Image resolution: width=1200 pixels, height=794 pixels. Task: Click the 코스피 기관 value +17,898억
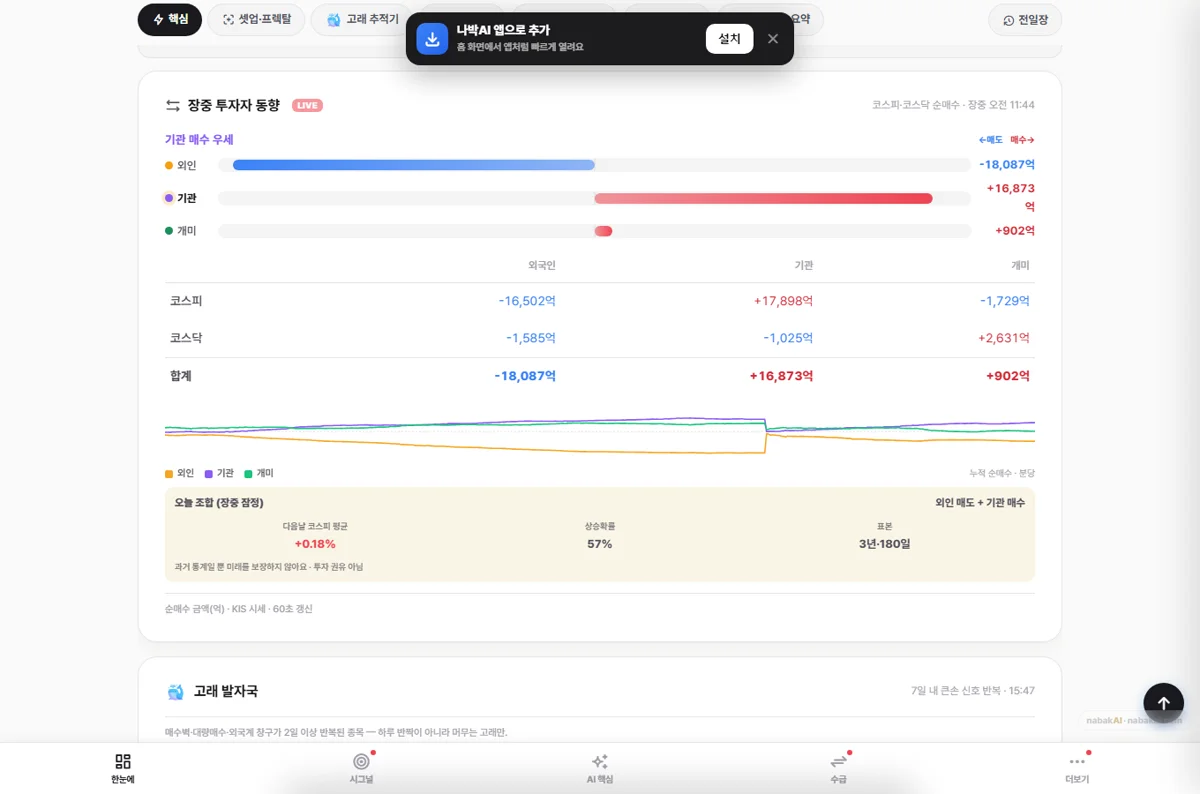[783, 301]
